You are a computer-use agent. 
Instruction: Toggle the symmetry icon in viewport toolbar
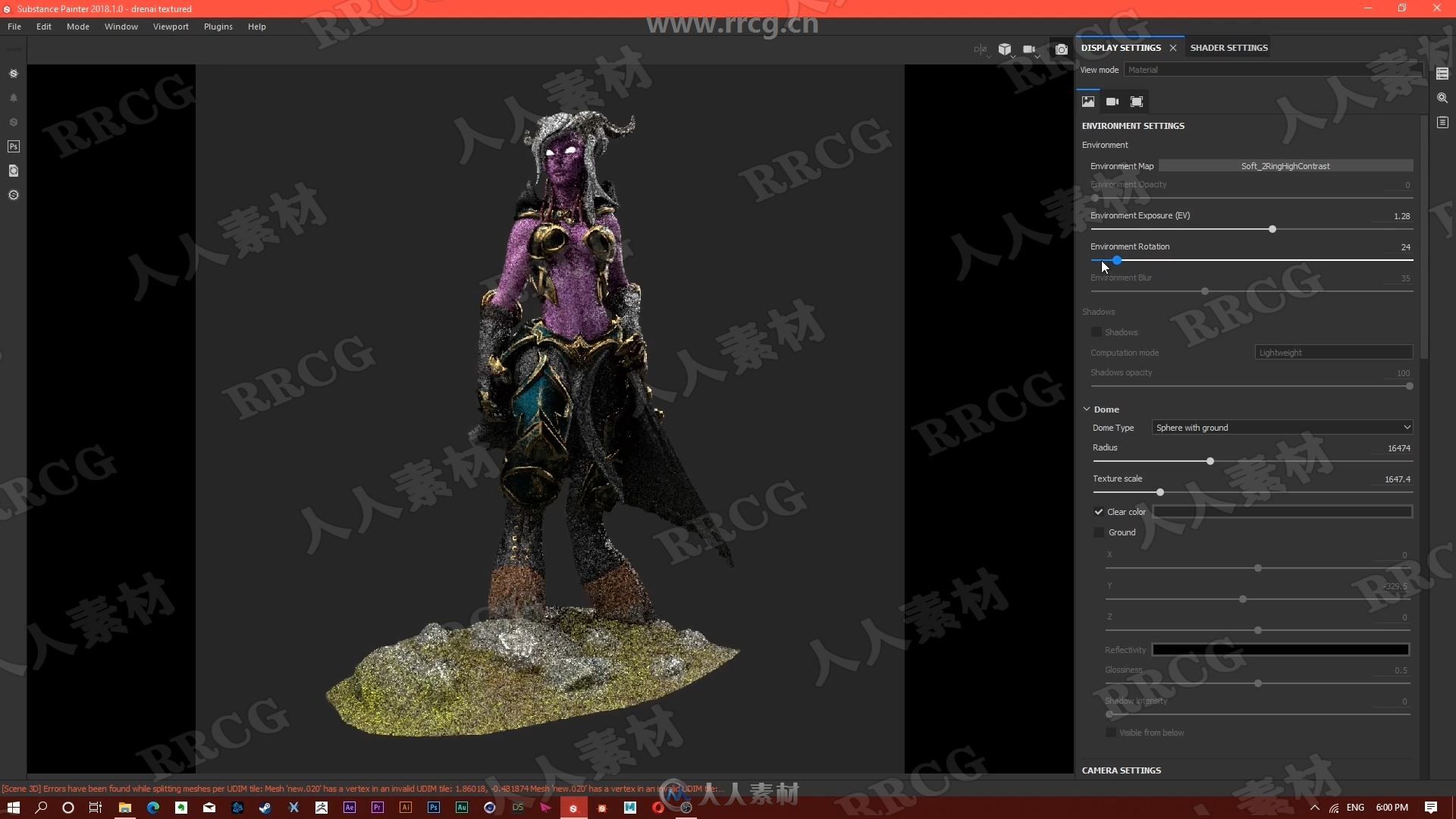(x=981, y=49)
